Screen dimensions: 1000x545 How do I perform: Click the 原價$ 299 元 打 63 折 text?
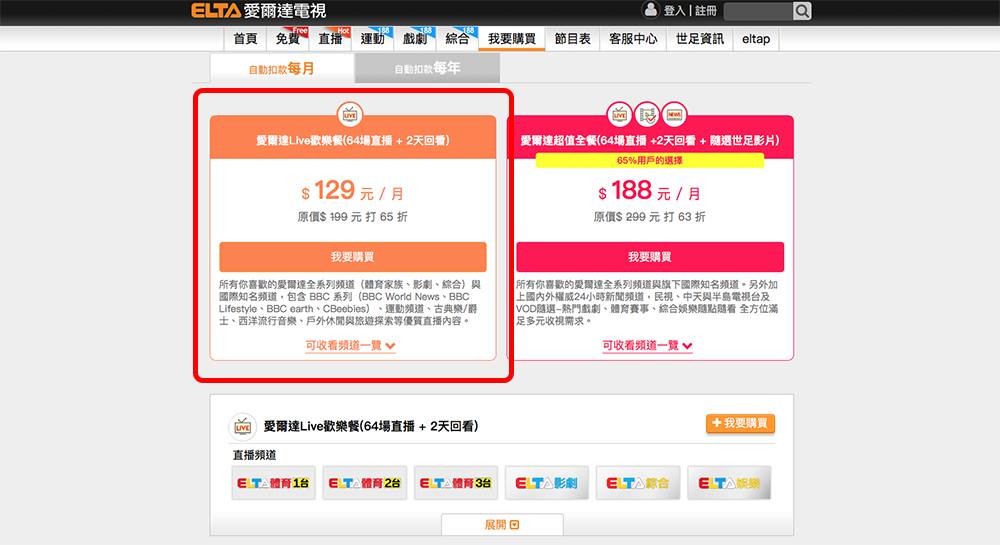click(649, 217)
